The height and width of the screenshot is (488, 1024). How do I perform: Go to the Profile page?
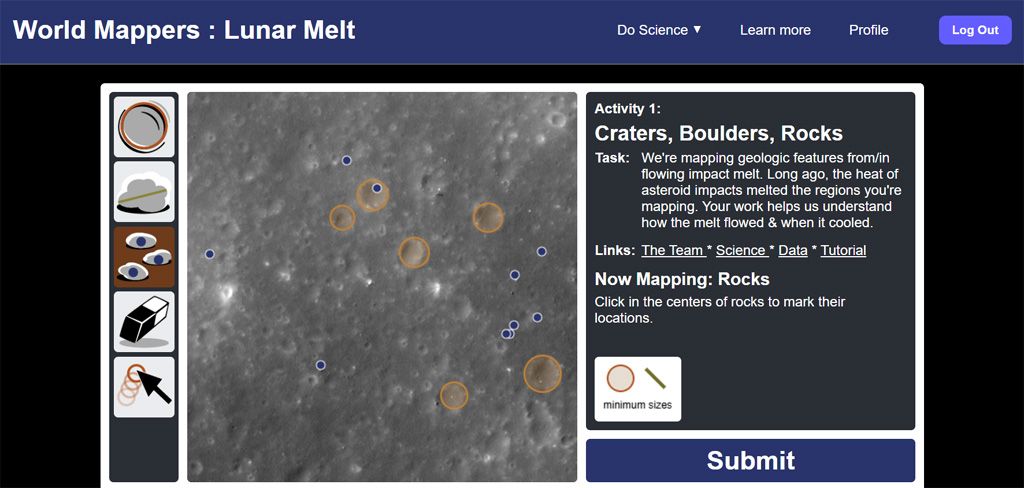(x=868, y=30)
